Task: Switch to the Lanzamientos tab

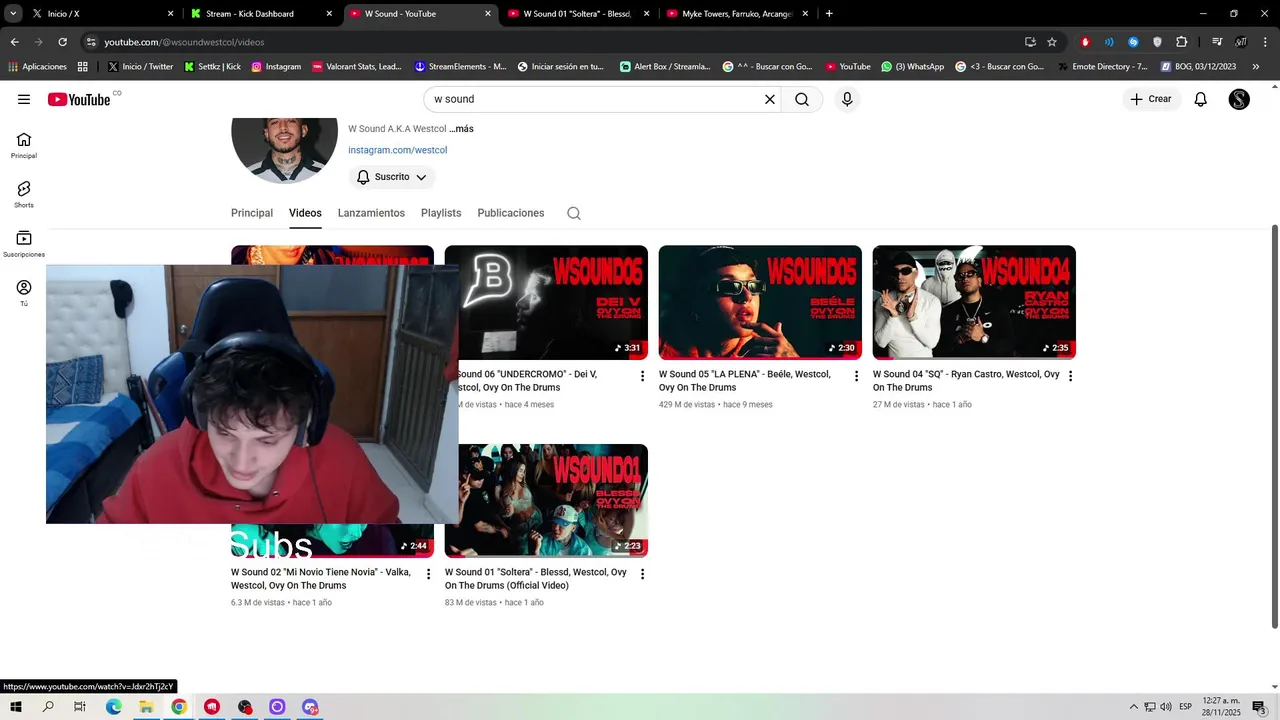Action: tap(371, 213)
